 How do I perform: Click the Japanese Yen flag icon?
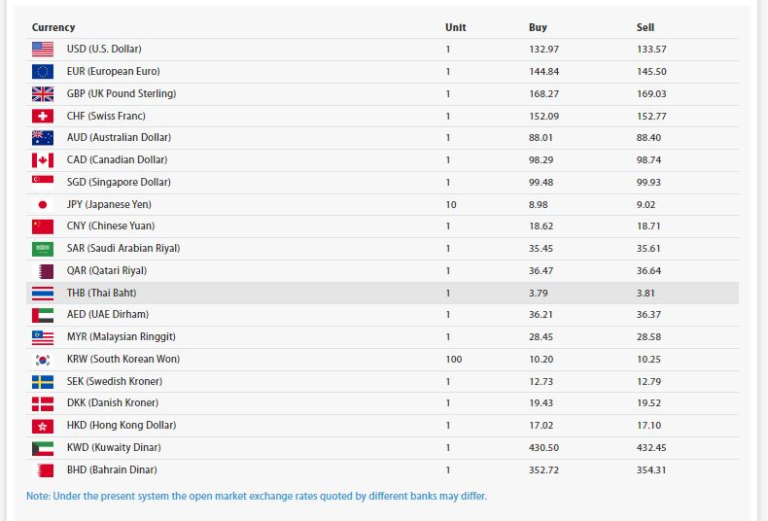click(42, 204)
